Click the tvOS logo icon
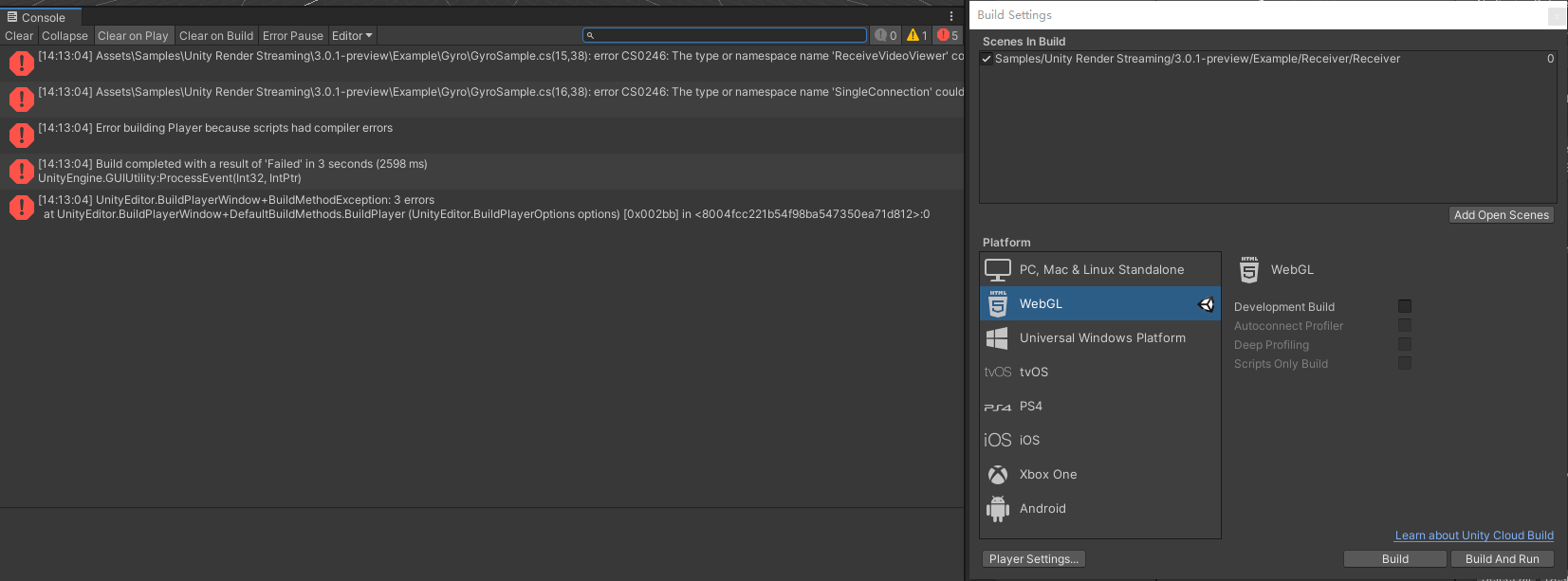1568x581 pixels. point(998,372)
